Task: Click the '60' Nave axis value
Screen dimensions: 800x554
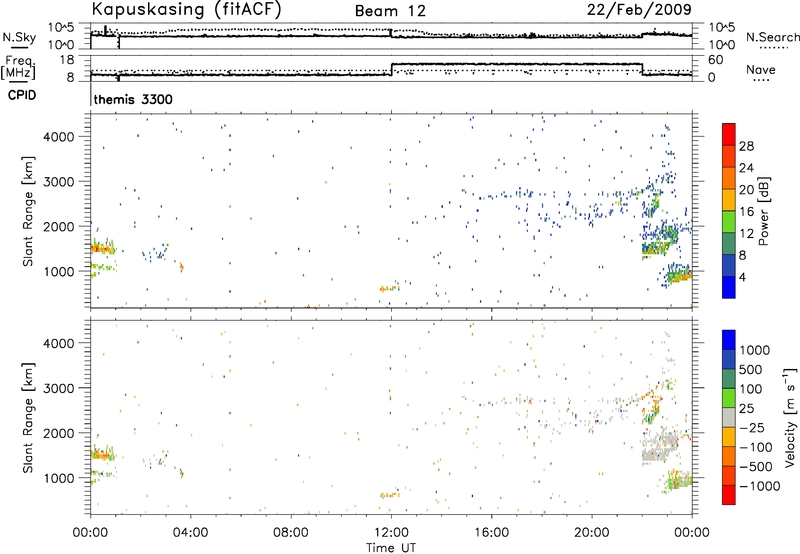Action: pos(716,60)
